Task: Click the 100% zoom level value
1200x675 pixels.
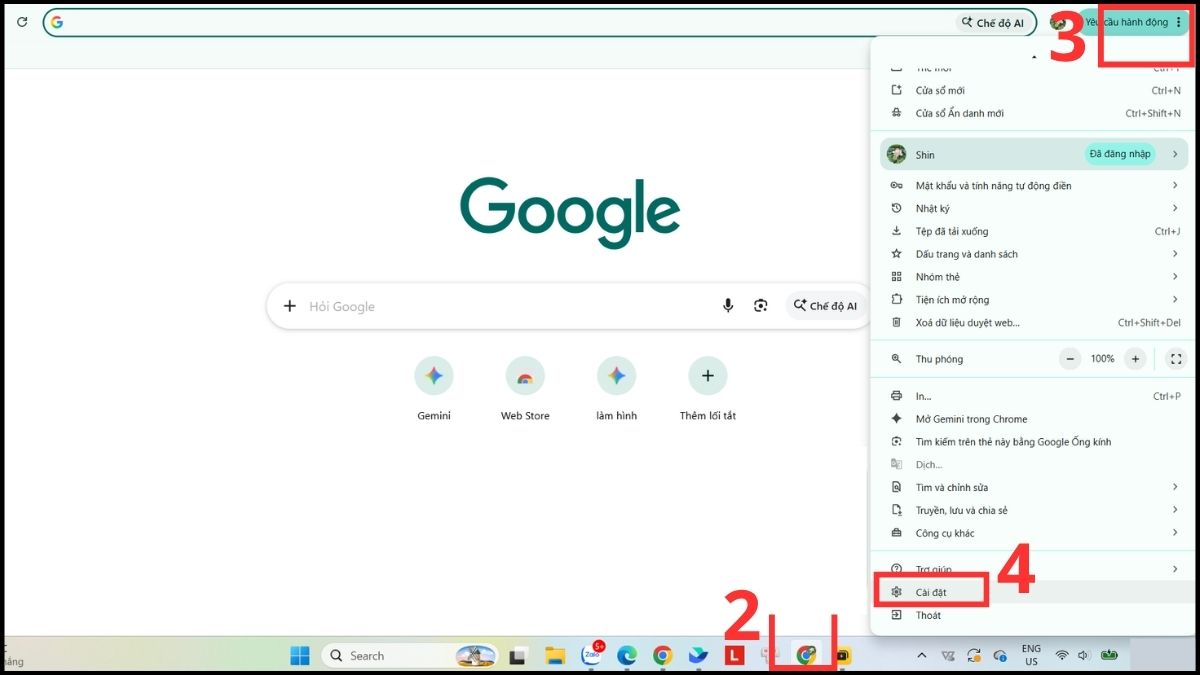Action: click(1102, 358)
